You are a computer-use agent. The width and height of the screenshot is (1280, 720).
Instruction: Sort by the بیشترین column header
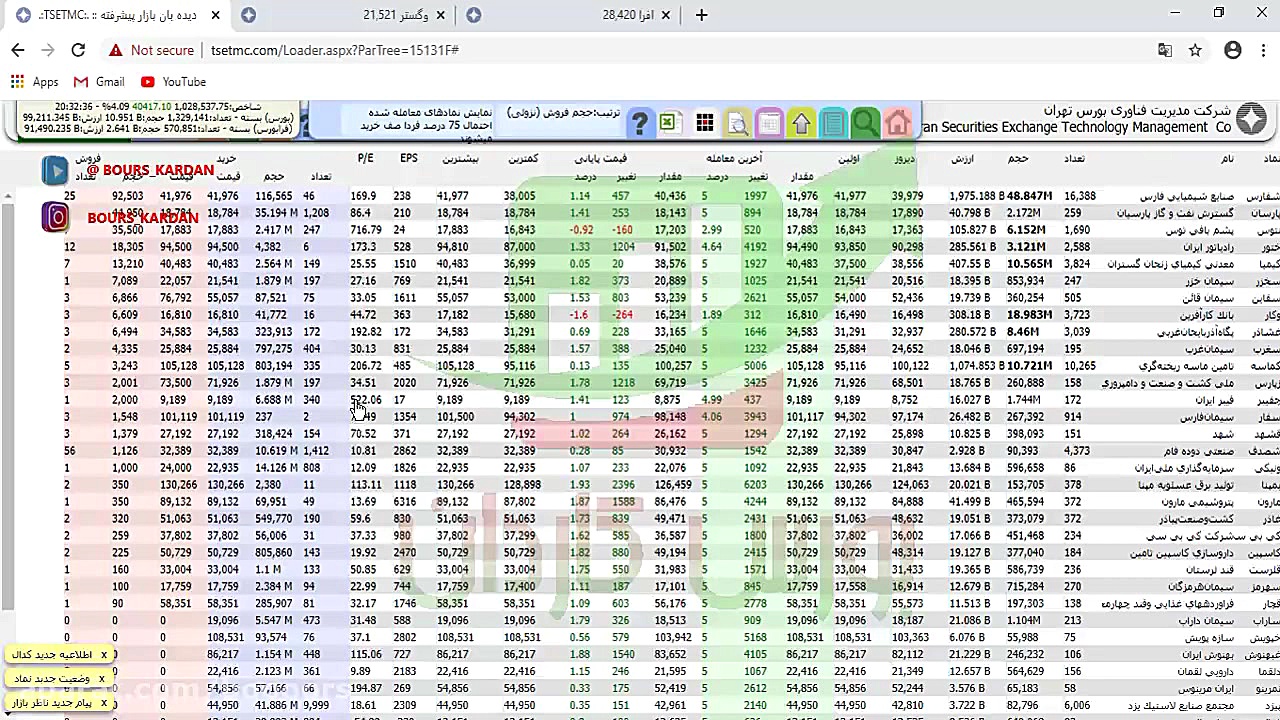pyautogui.click(x=460, y=158)
